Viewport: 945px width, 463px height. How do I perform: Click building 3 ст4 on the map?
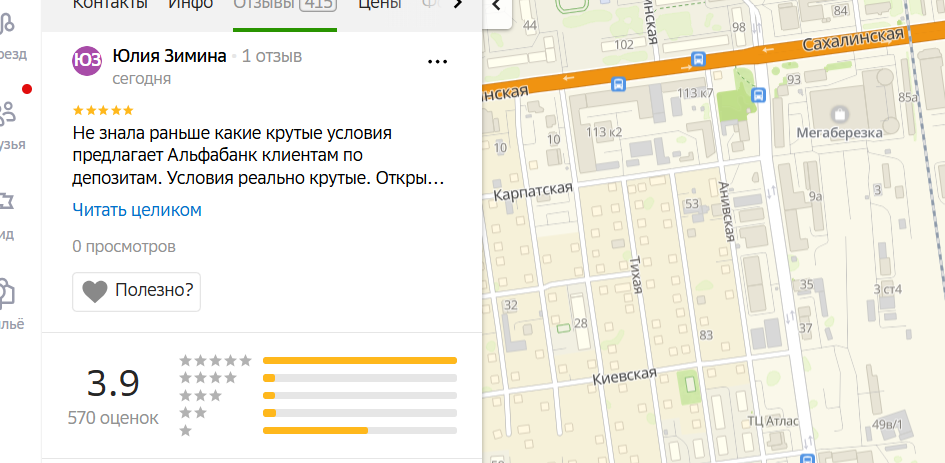[x=888, y=289]
